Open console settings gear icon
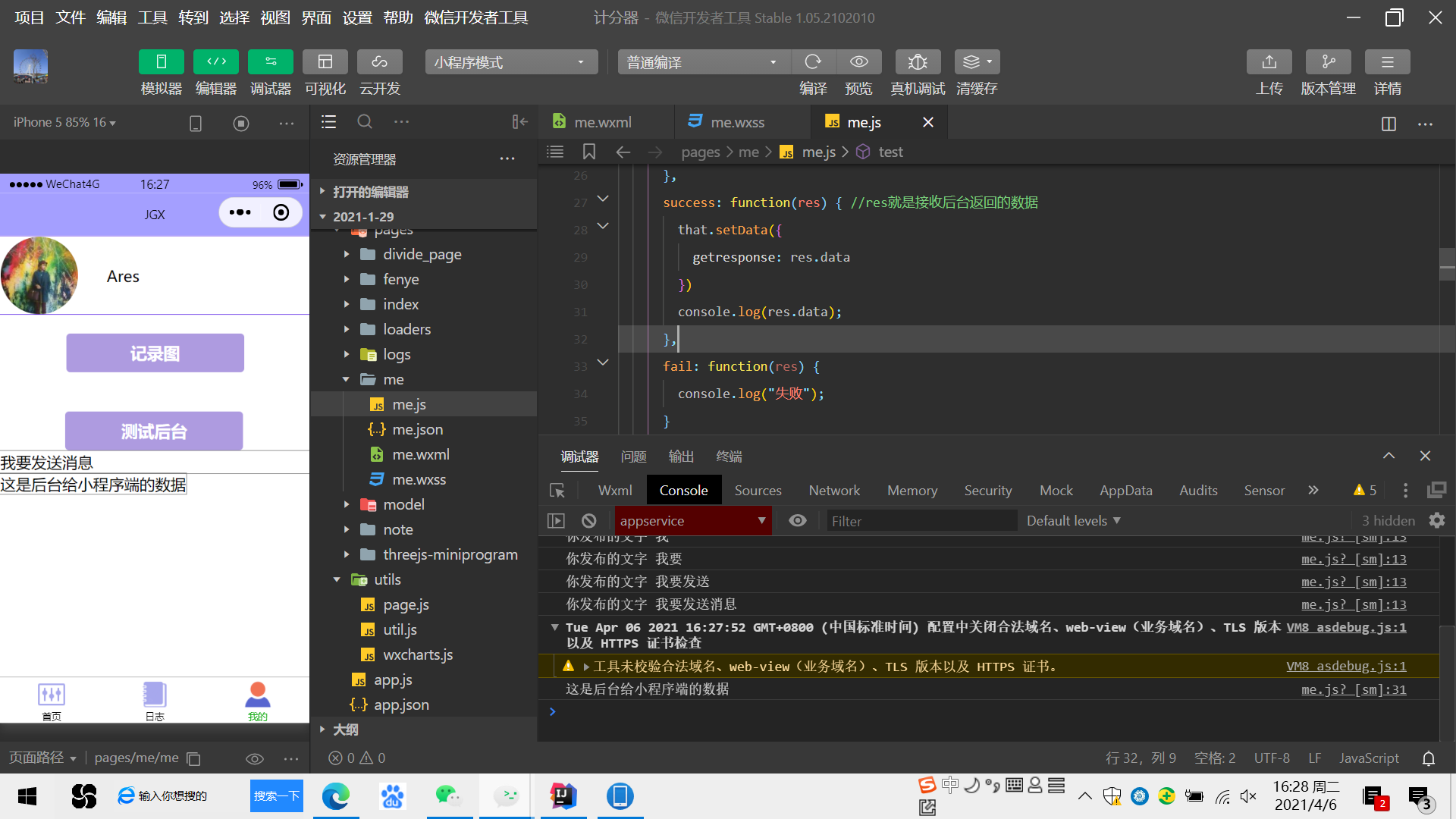The width and height of the screenshot is (1456, 819). [1436, 521]
